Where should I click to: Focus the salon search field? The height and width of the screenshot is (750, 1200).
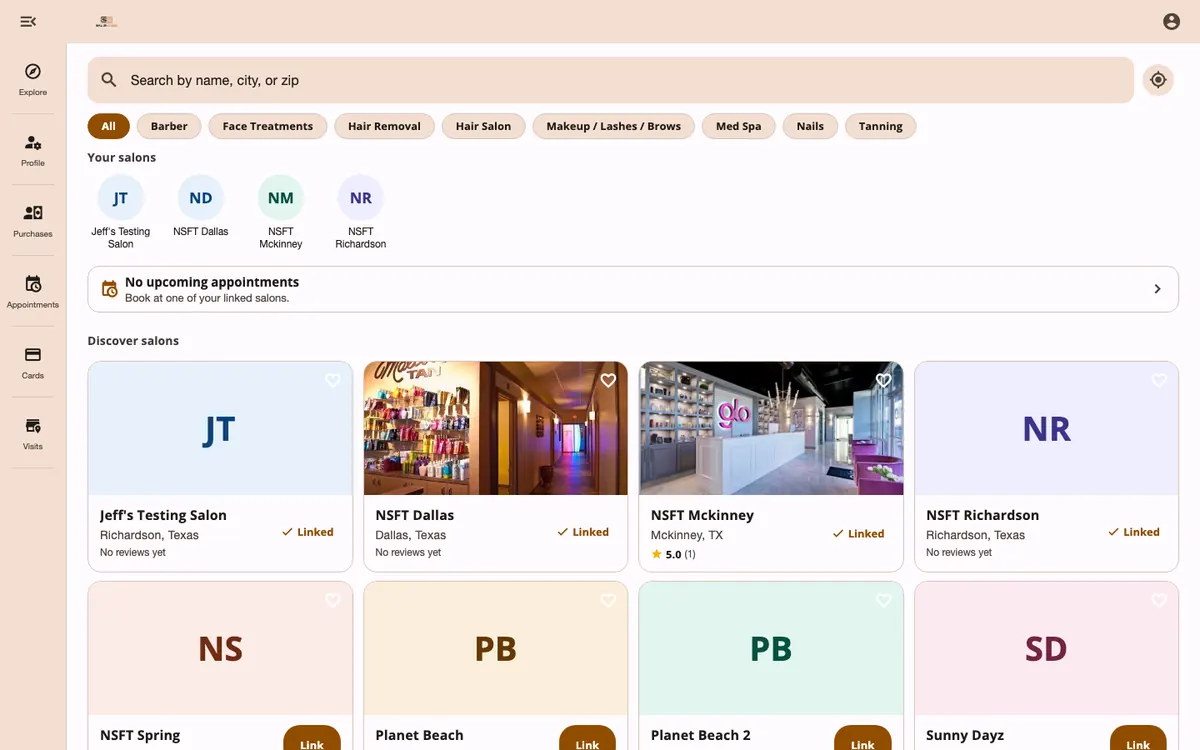point(610,80)
